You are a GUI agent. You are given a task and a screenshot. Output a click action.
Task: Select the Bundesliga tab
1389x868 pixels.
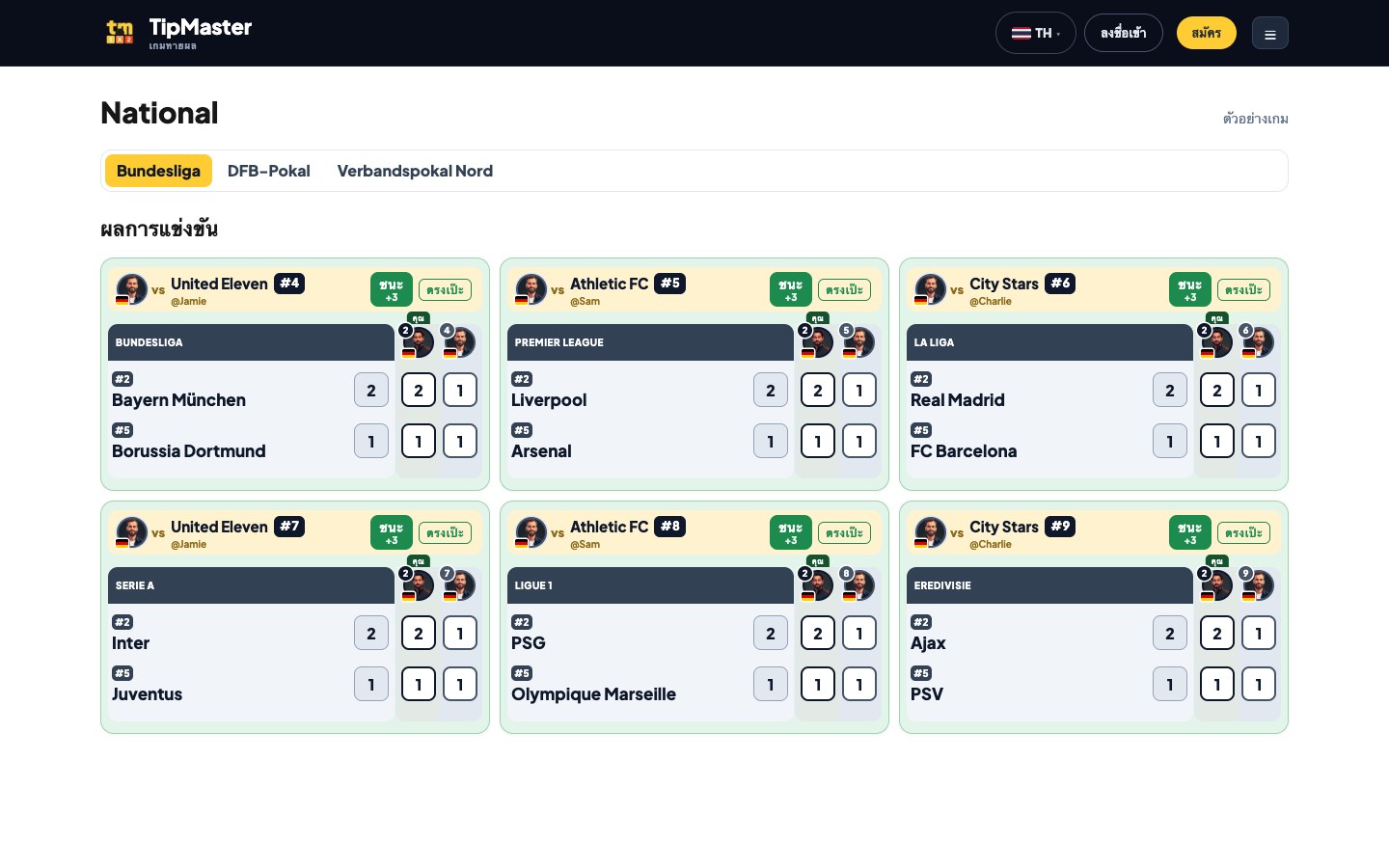(158, 171)
